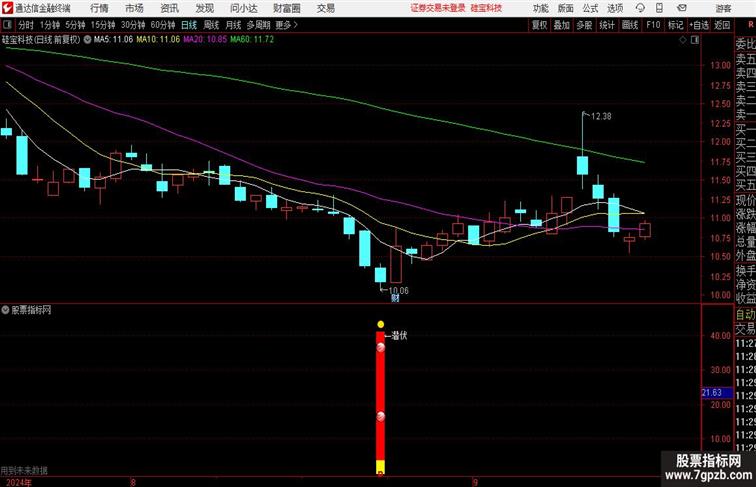The width and height of the screenshot is (756, 487).
Task: Open the mobile phone icon
Action: (x=659, y=8)
